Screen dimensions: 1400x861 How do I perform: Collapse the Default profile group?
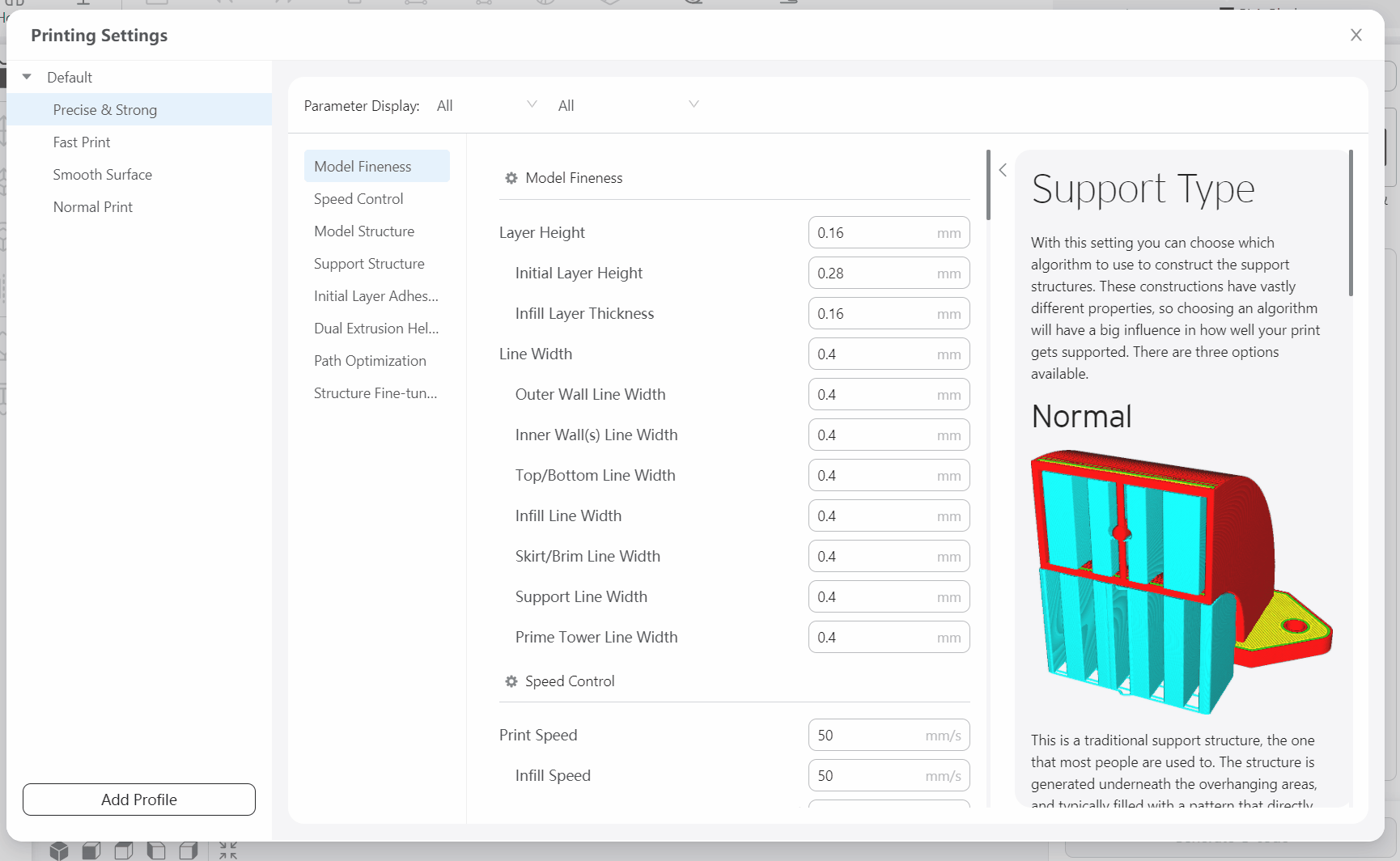[27, 77]
